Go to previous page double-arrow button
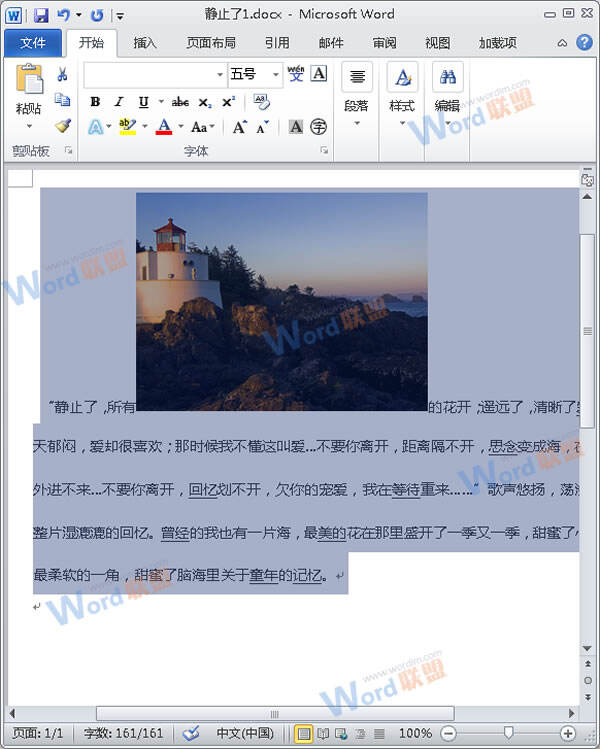Viewport: 600px width, 749px height. (x=588, y=664)
